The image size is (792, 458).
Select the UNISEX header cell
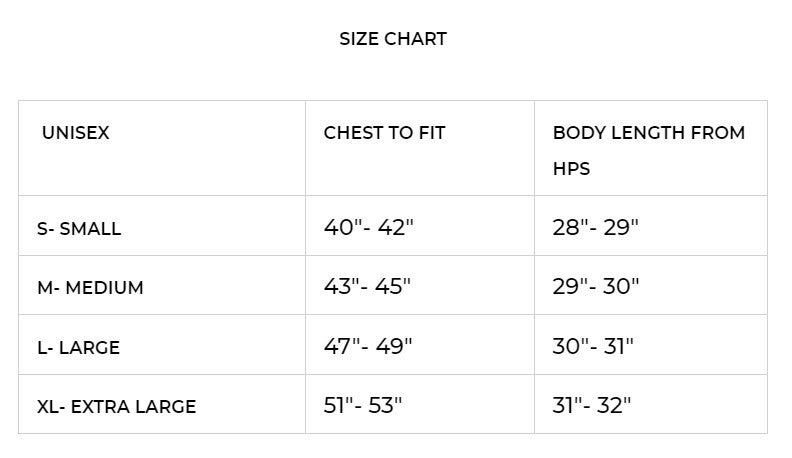click(75, 133)
